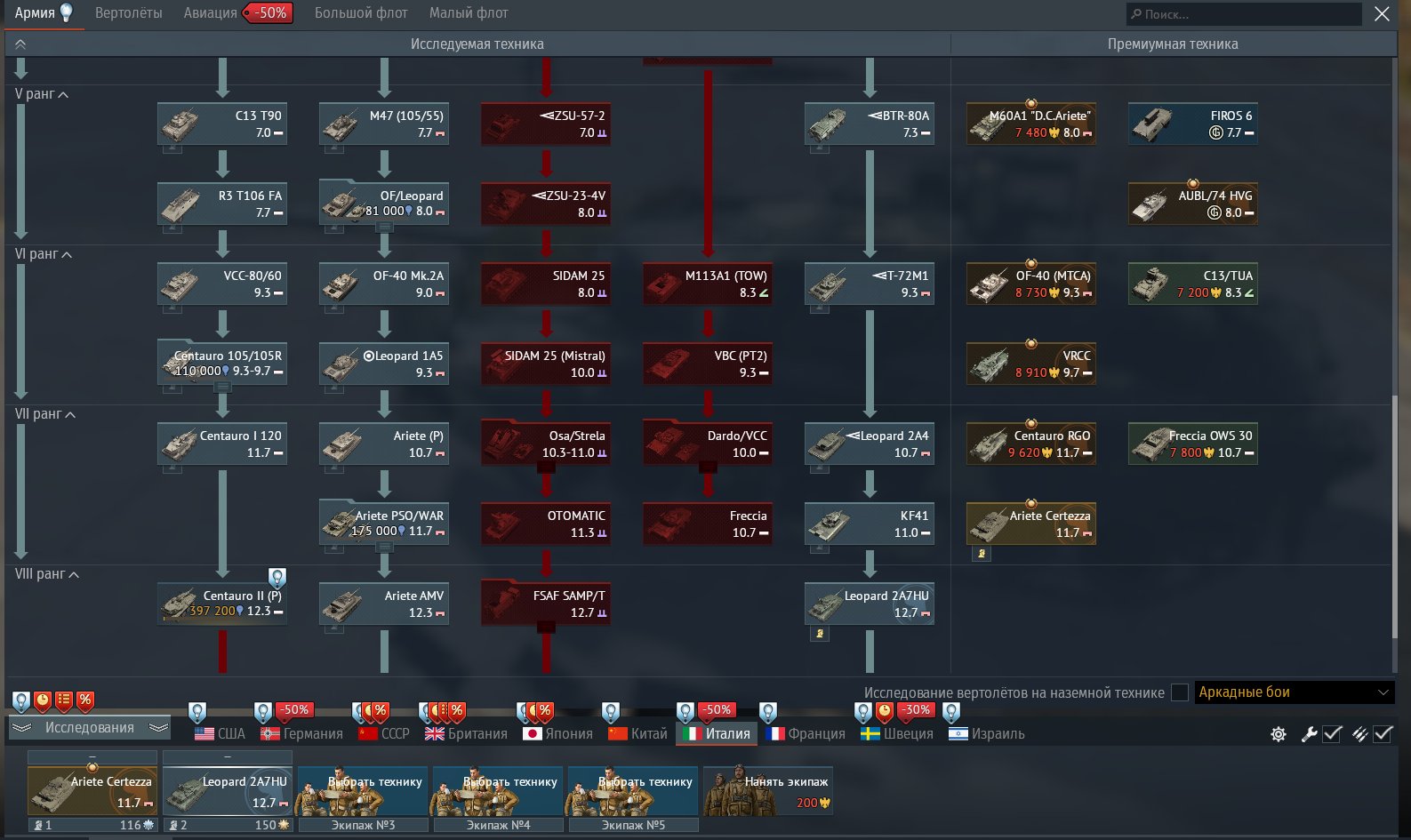Click the crew marker under tree Leopard 2A7HU
Image resolution: width=1411 pixels, height=840 pixels.
click(820, 634)
